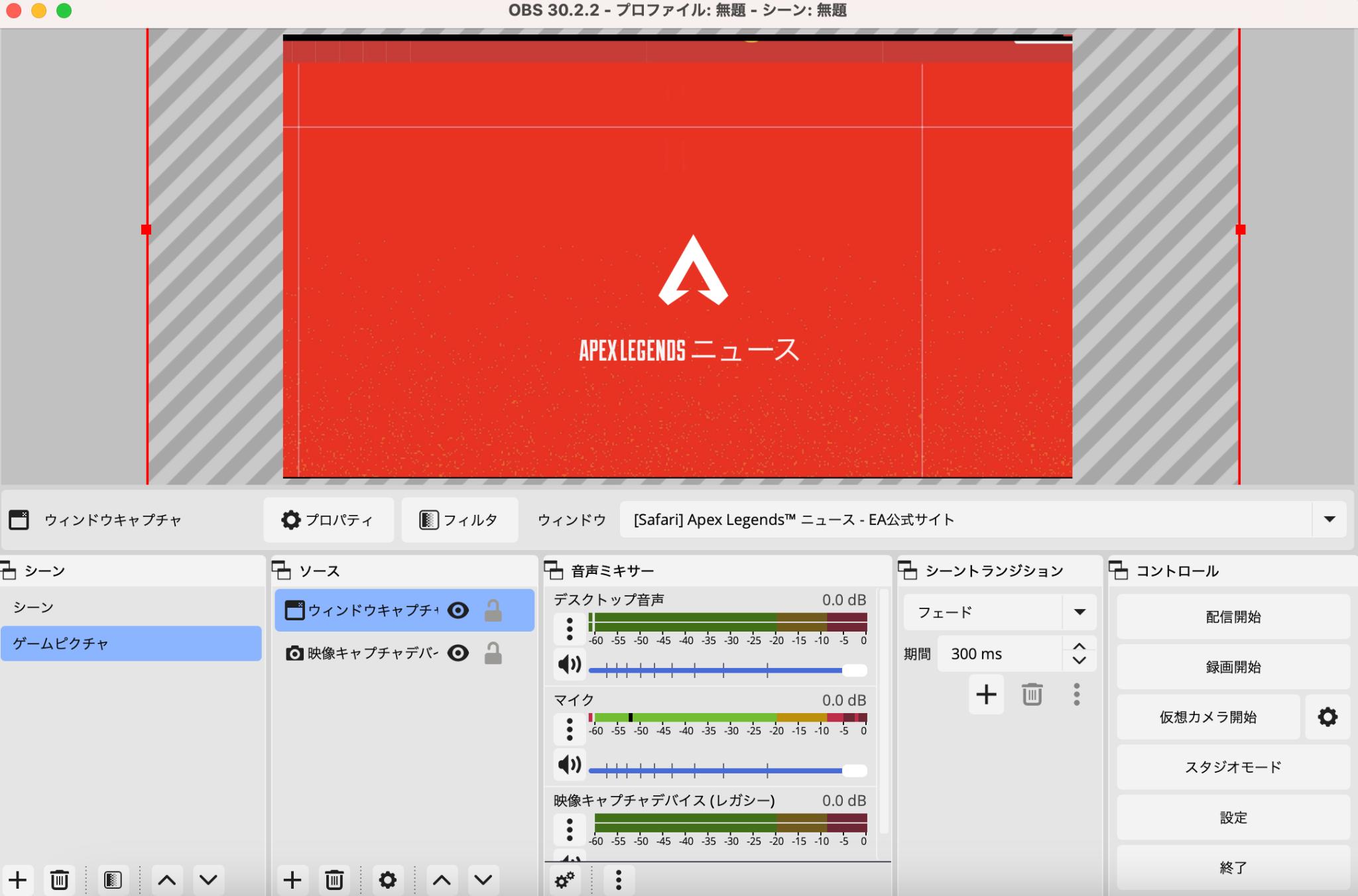Image resolution: width=1358 pixels, height=896 pixels.
Task: Remove selected source with trash icon
Action: (334, 880)
